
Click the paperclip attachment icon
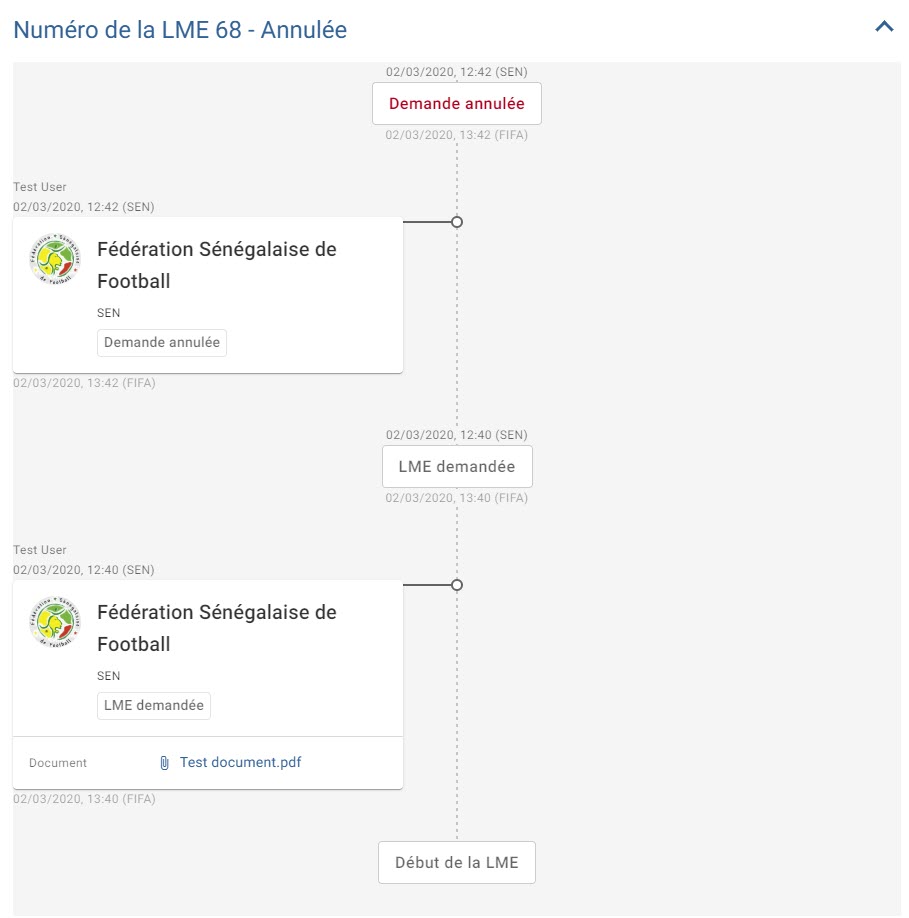click(164, 763)
